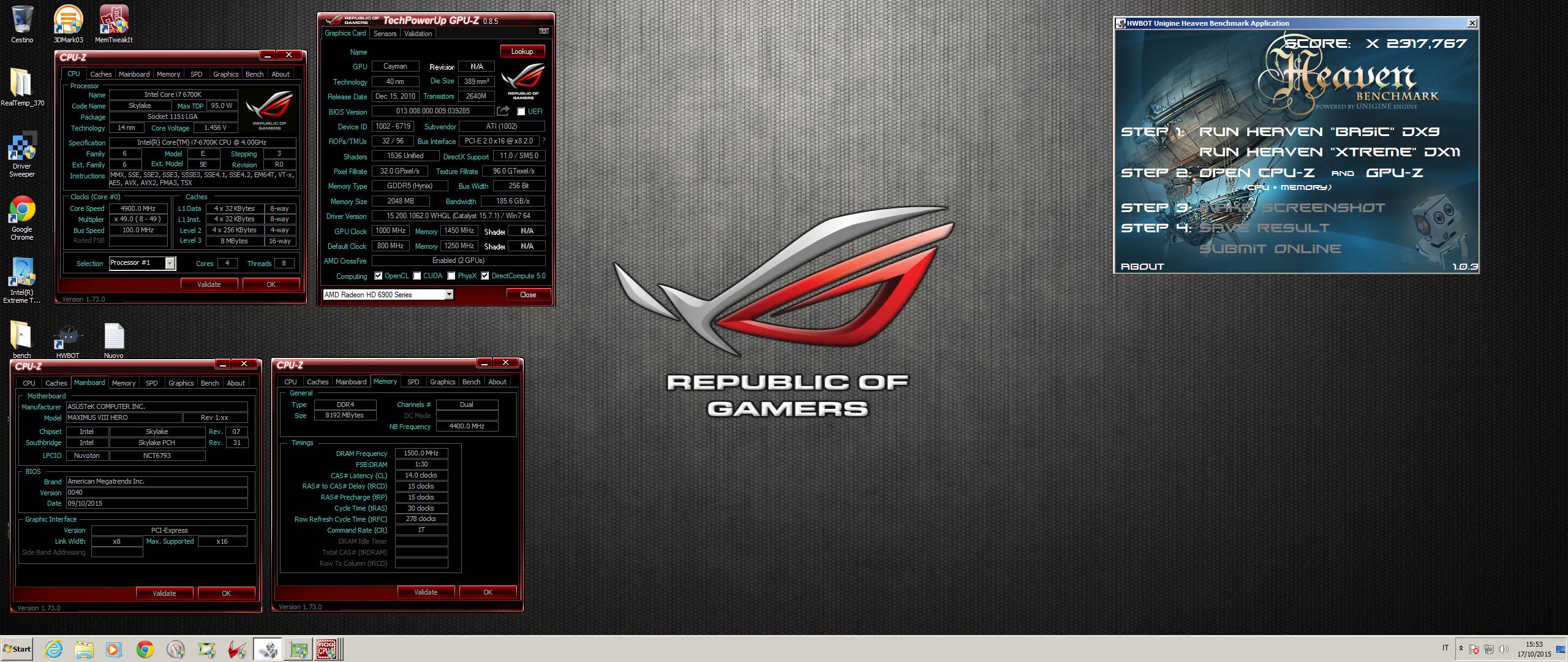Switch to GPU-Z graphics card taskbar item
1568x662 pixels.
298,649
